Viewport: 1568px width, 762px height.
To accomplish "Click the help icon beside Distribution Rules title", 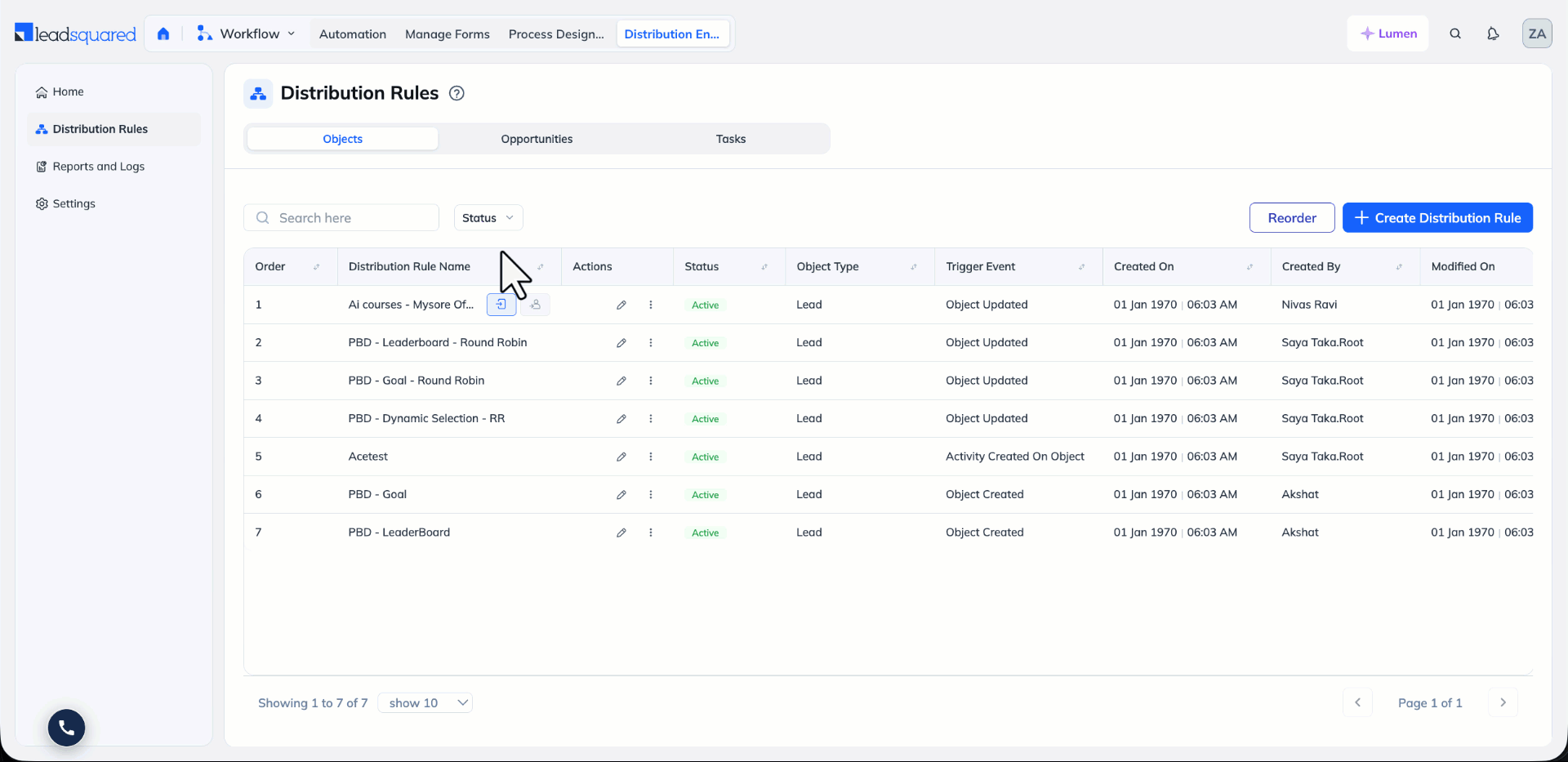I will point(457,93).
